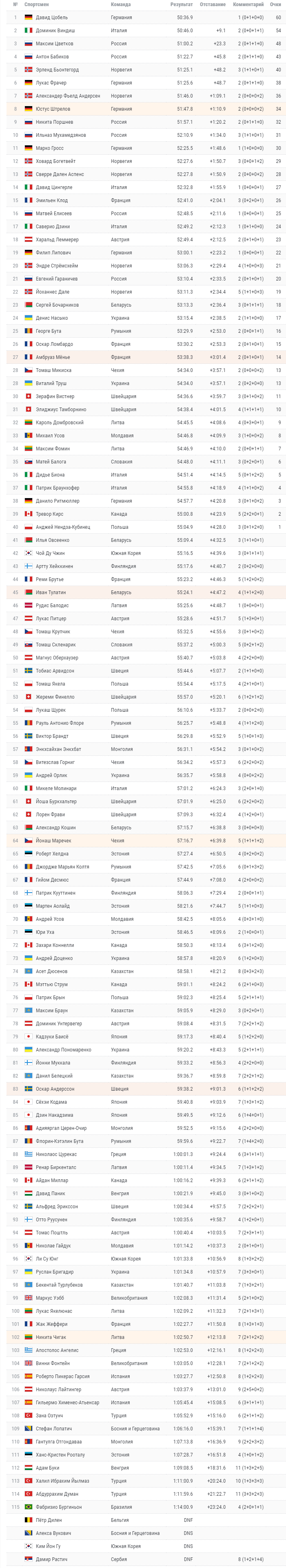The height and width of the screenshot is (1568, 286).
Task: Click the Moldovan flag beside Михаил Усов
Action: [28, 435]
